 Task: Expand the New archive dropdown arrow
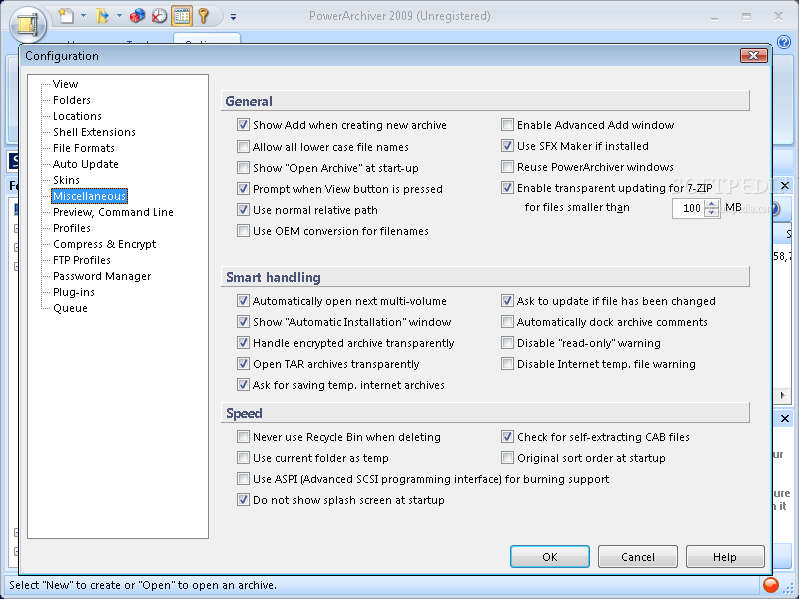coord(83,16)
